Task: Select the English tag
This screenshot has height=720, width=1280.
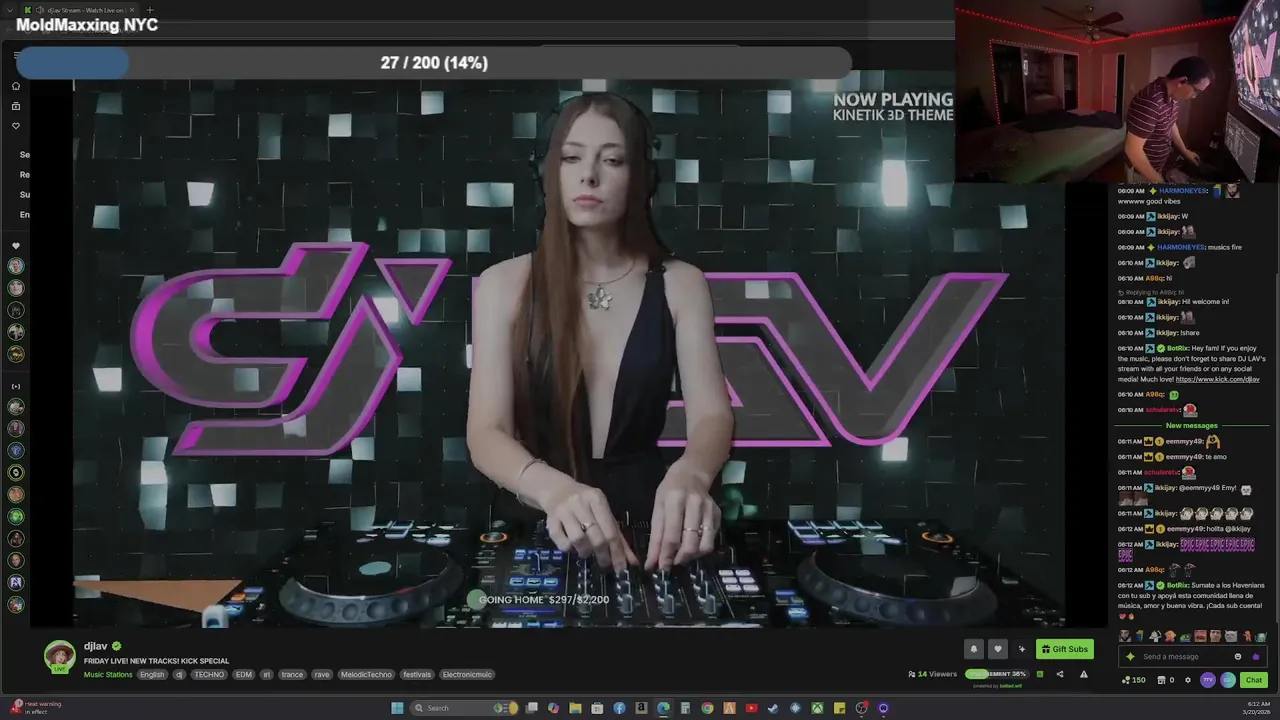Action: click(152, 675)
